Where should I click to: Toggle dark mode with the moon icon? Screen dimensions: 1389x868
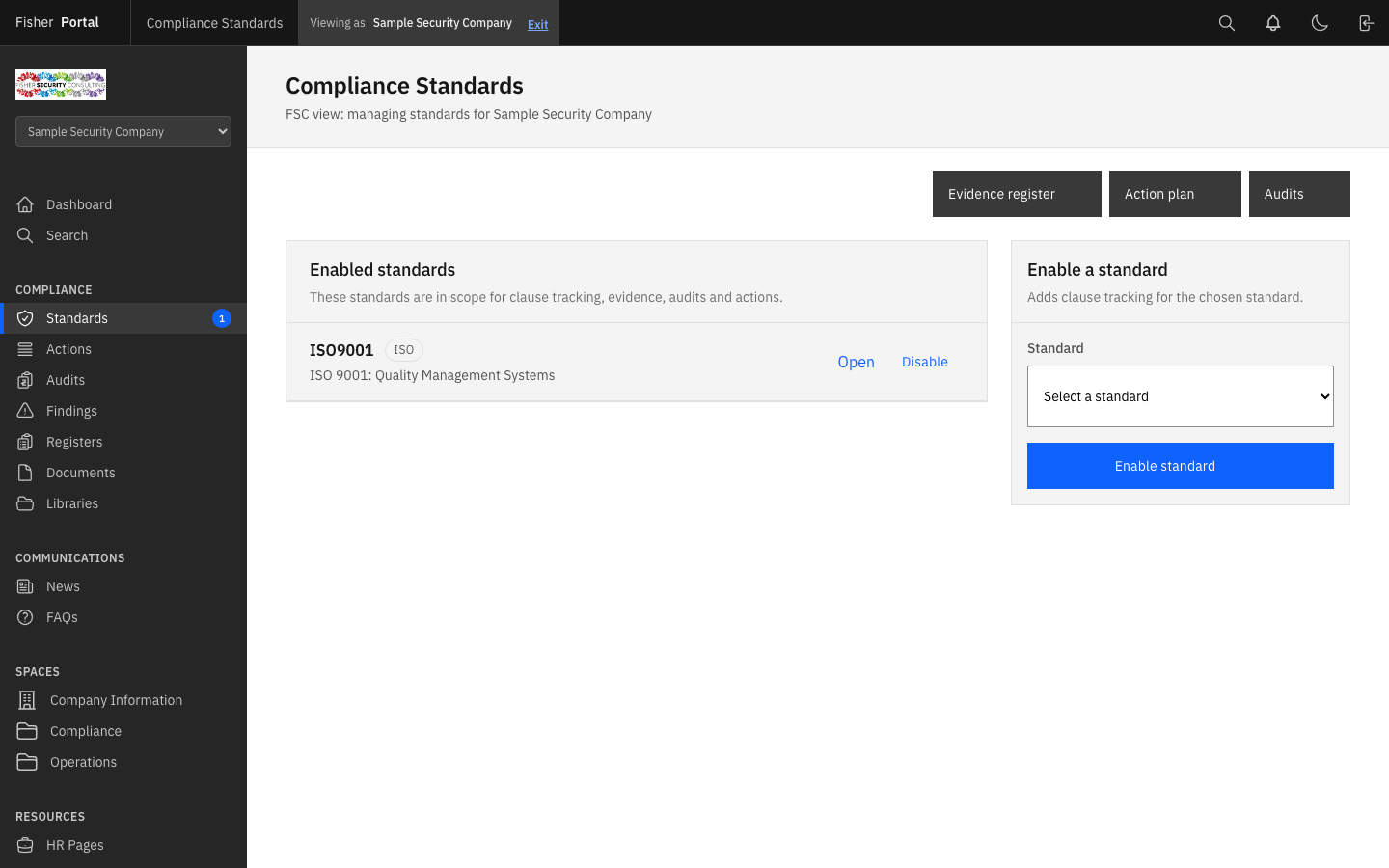click(1320, 22)
